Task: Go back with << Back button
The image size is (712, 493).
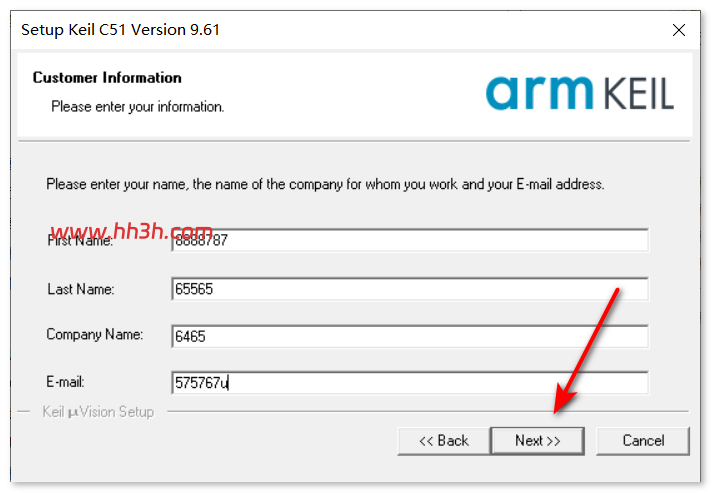Action: [444, 440]
